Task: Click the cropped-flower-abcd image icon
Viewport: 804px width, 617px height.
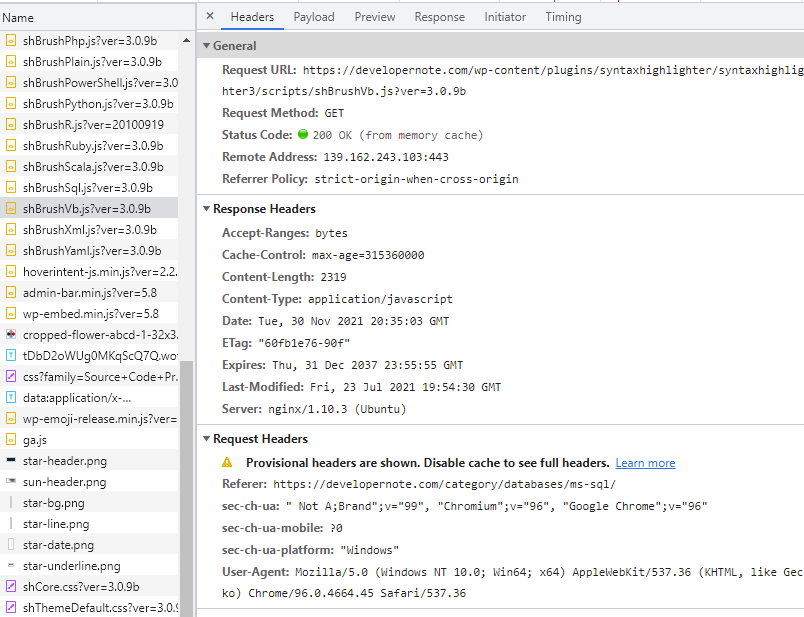Action: point(10,335)
